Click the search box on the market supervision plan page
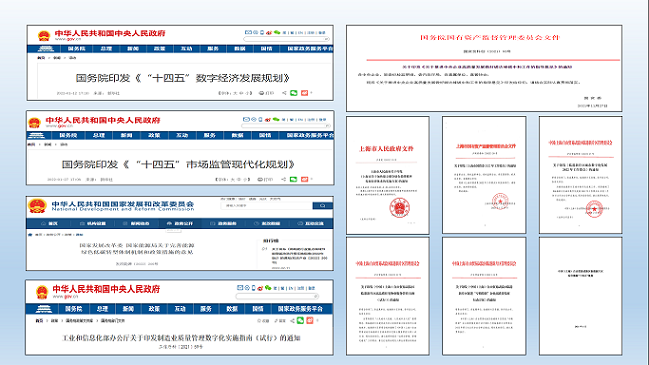The width and height of the screenshot is (649, 365). pyautogui.click(x=286, y=125)
